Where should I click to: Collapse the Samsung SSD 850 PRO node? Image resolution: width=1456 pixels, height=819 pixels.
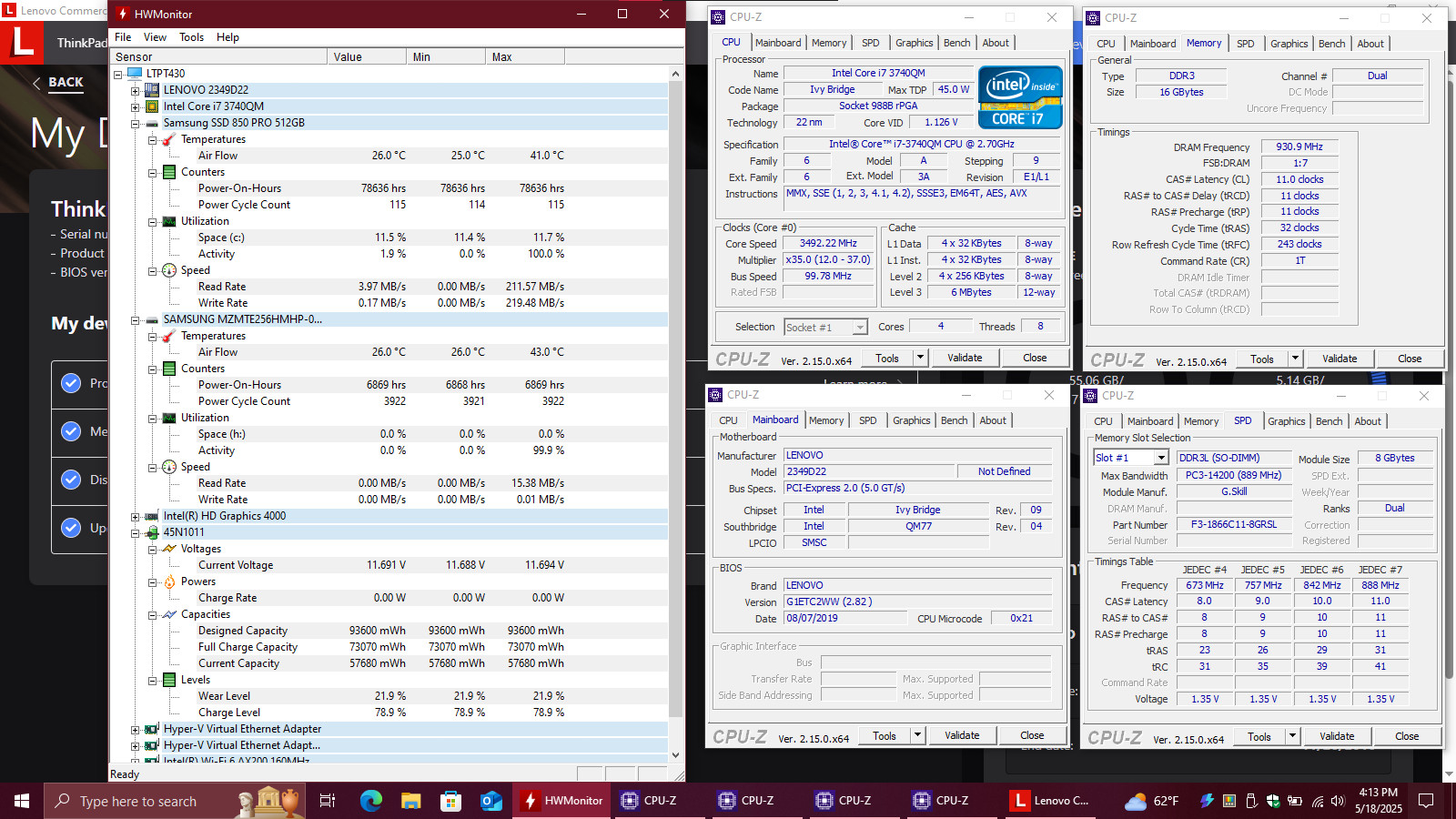pos(135,123)
